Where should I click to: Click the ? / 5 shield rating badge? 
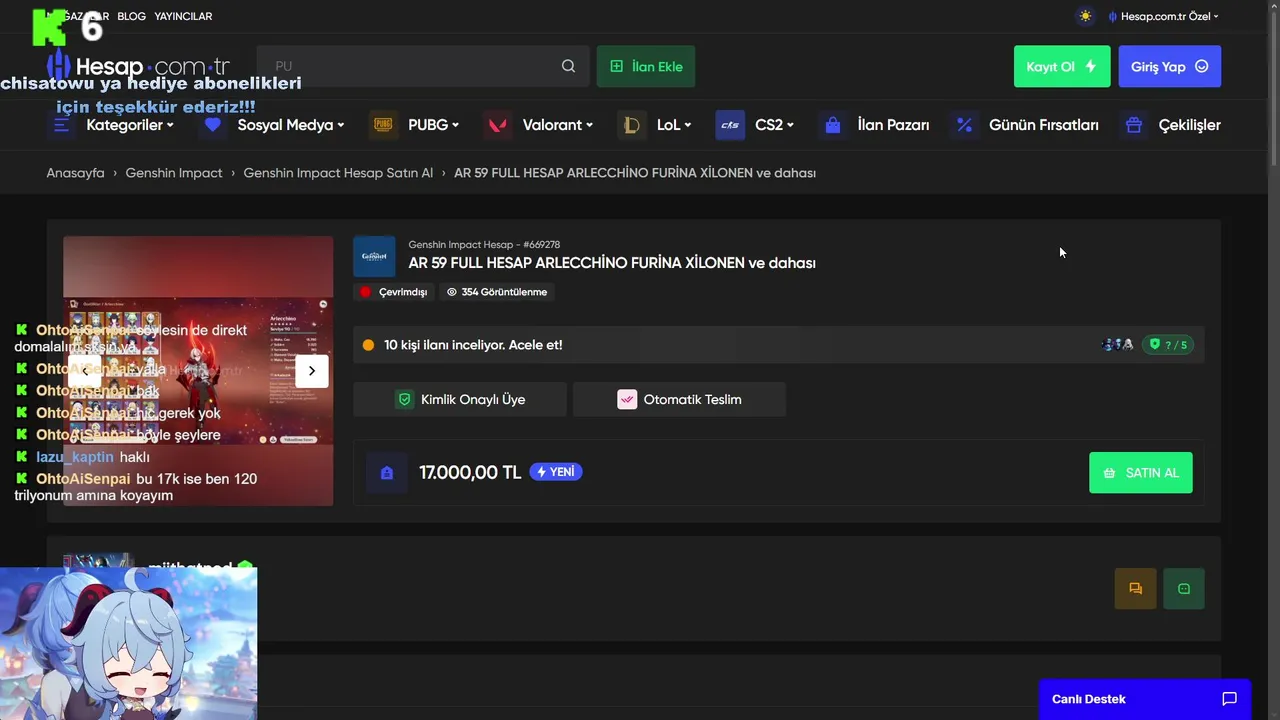point(1168,345)
